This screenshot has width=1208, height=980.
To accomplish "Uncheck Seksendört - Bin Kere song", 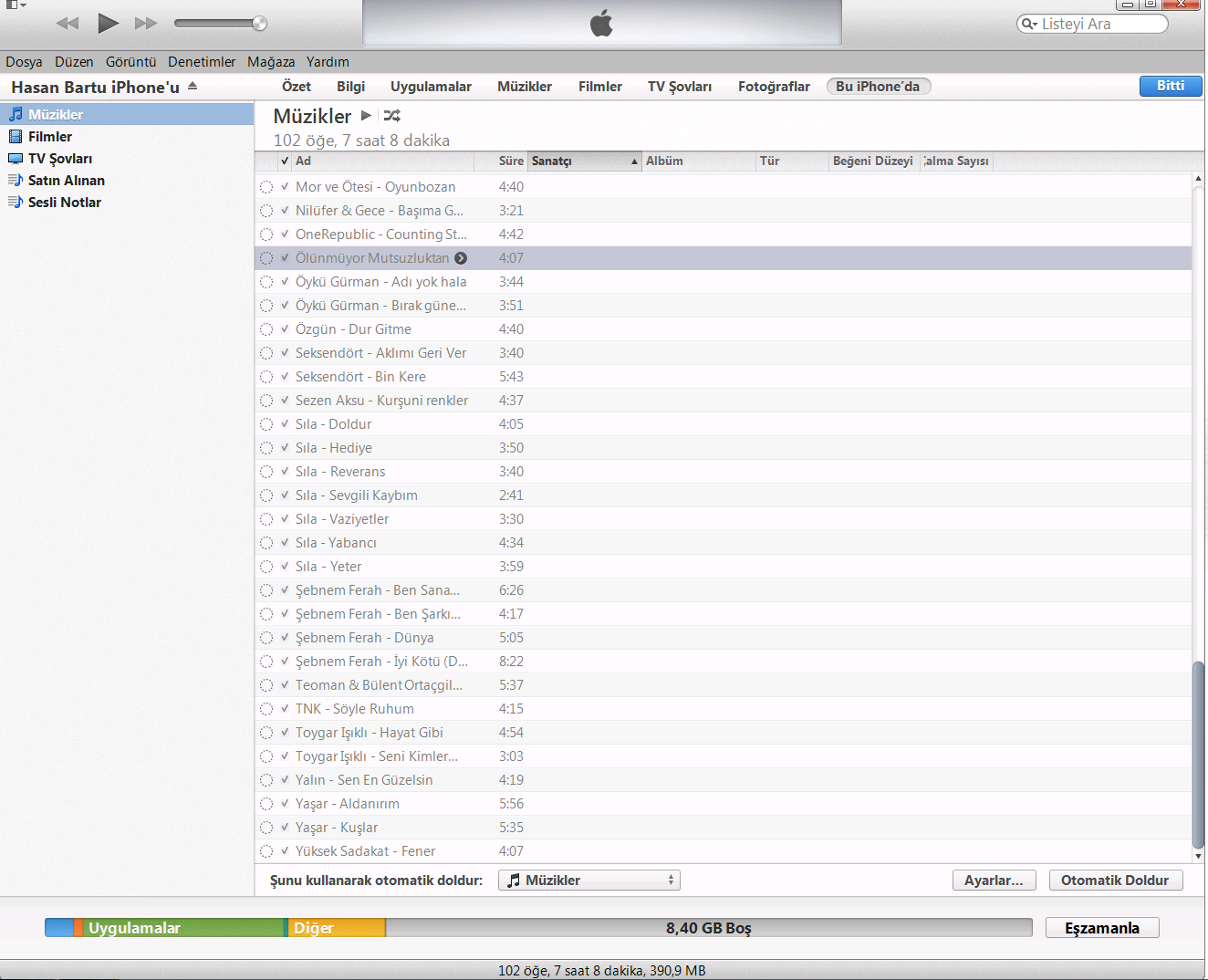I will click(285, 377).
